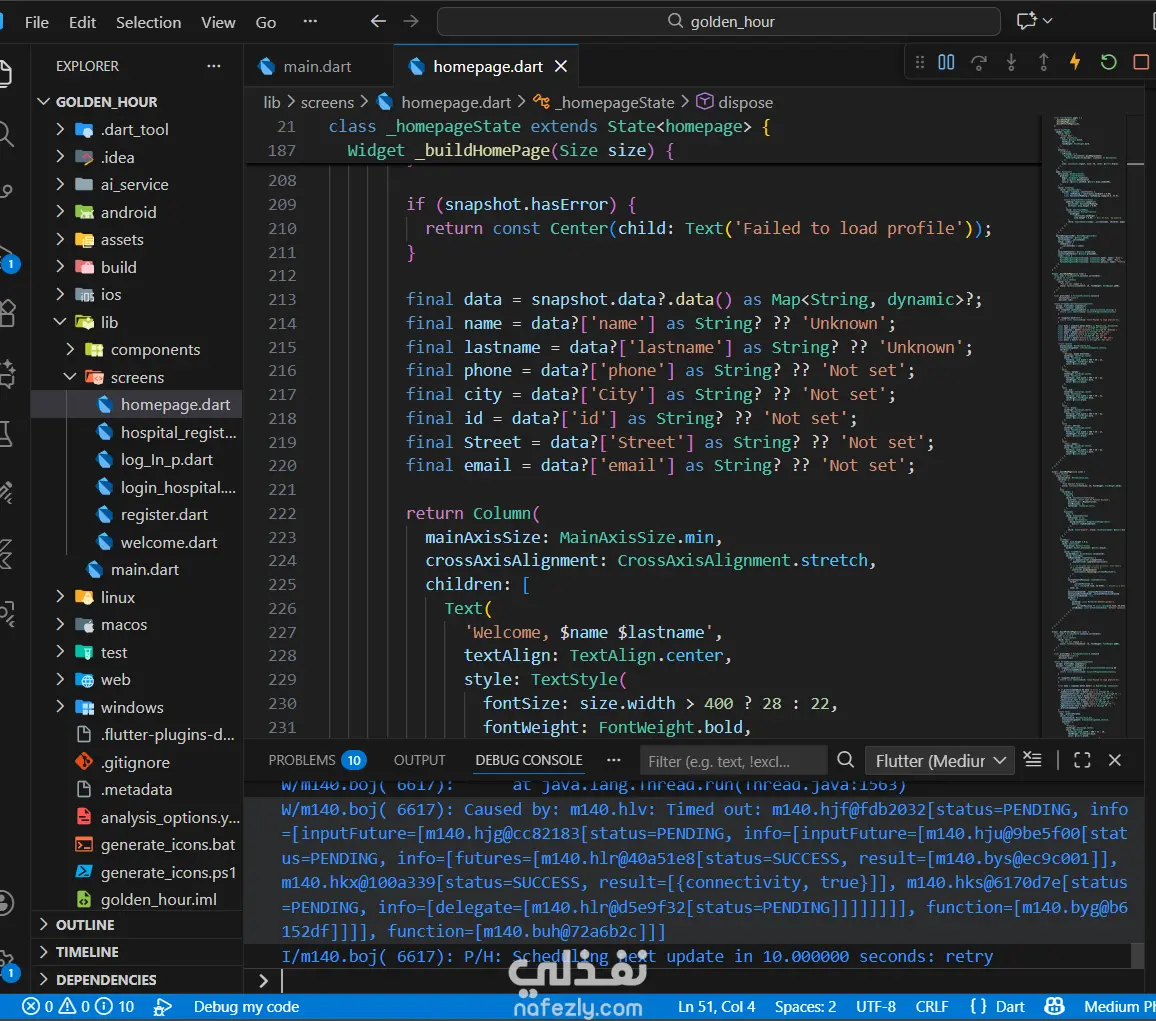Click the Copilot status bar icon
This screenshot has width=1156, height=1021.
pos(1054,1006)
